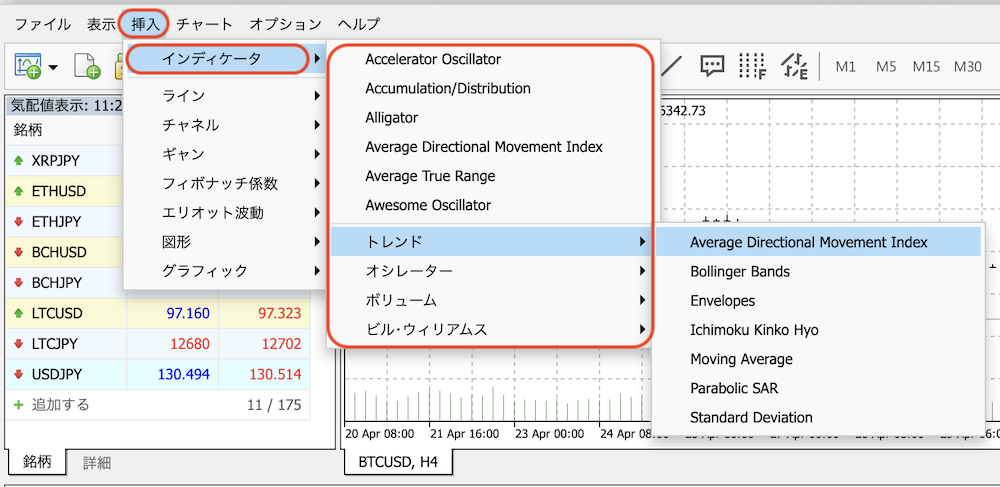Expand the オシレーター submenu arrow
The height and width of the screenshot is (487, 1000).
coord(642,272)
